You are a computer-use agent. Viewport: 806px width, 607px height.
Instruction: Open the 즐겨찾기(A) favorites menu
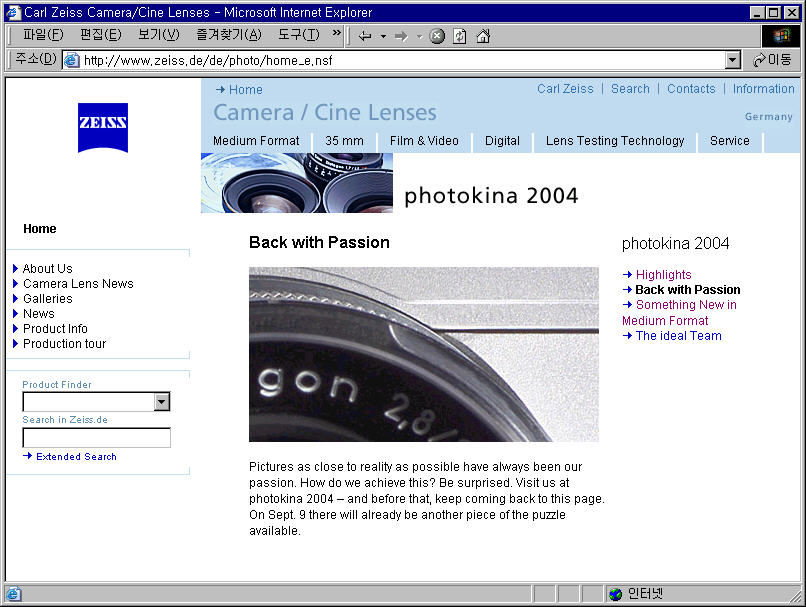(x=228, y=35)
